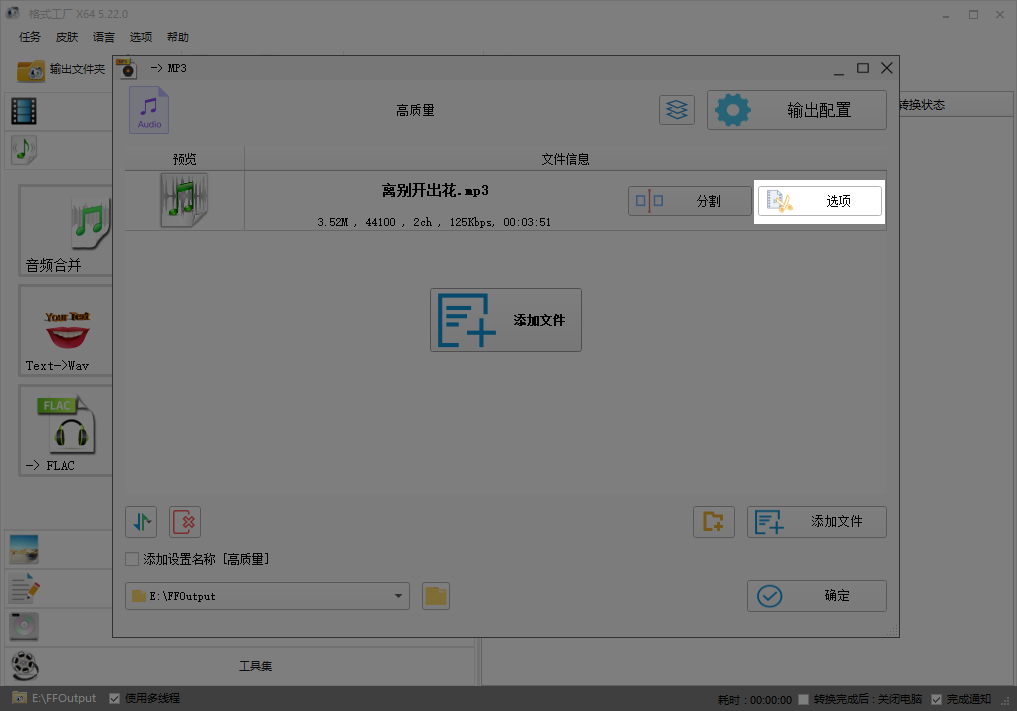Viewport: 1017px width, 711px height.
Task: Select the -> FLAC conversion tool
Action: coord(66,431)
